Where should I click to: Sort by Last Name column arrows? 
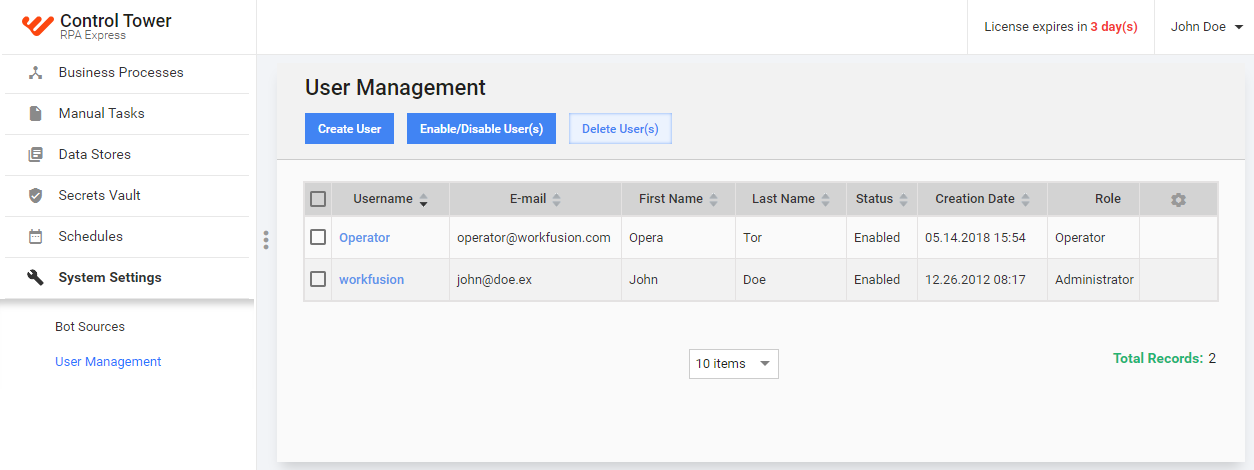825,200
